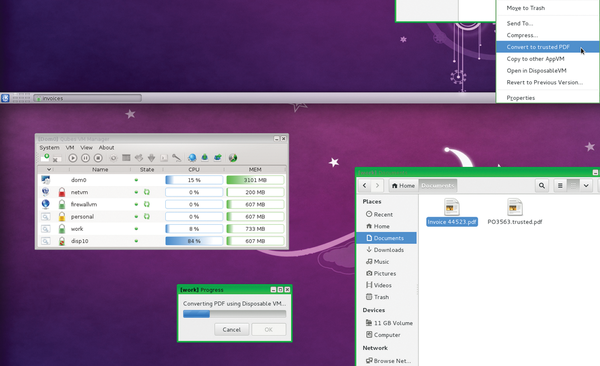Choose Copy to other AppVM menu entry
Screen dimensions: 600x366
click(535, 59)
